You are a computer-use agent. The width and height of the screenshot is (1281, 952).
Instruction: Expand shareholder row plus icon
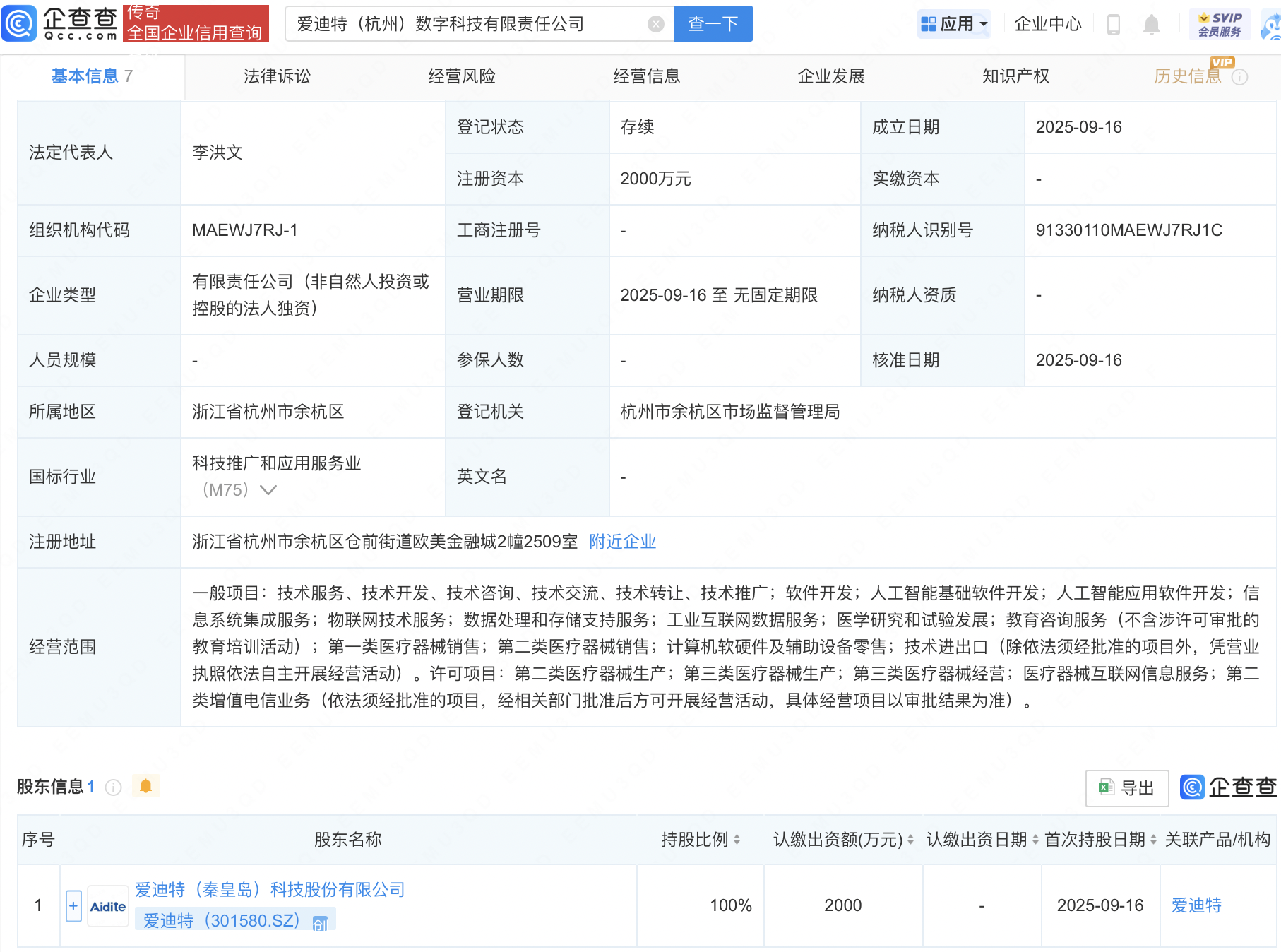click(73, 906)
